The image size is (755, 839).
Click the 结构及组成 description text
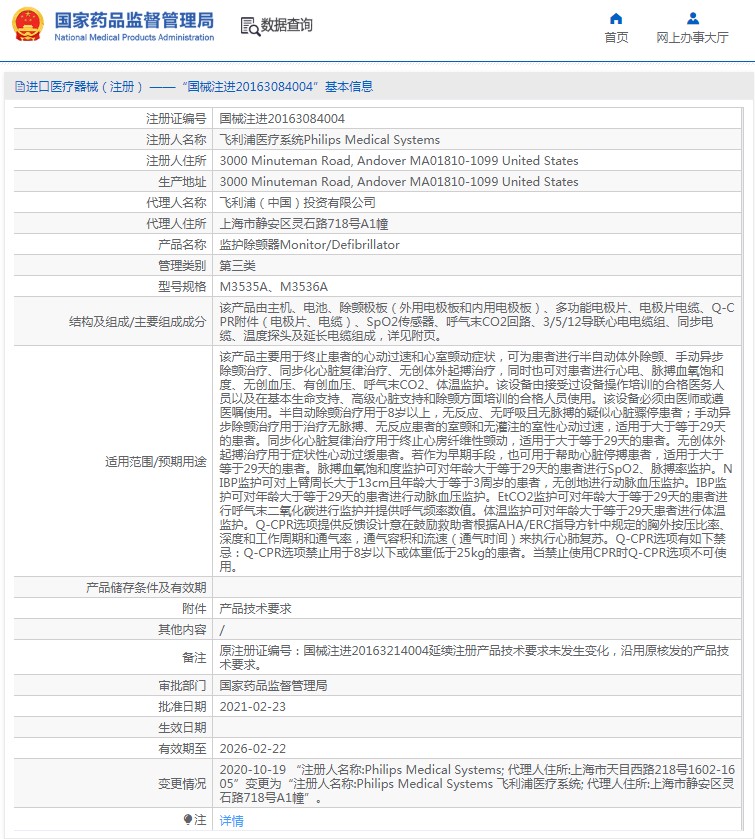coord(476,322)
